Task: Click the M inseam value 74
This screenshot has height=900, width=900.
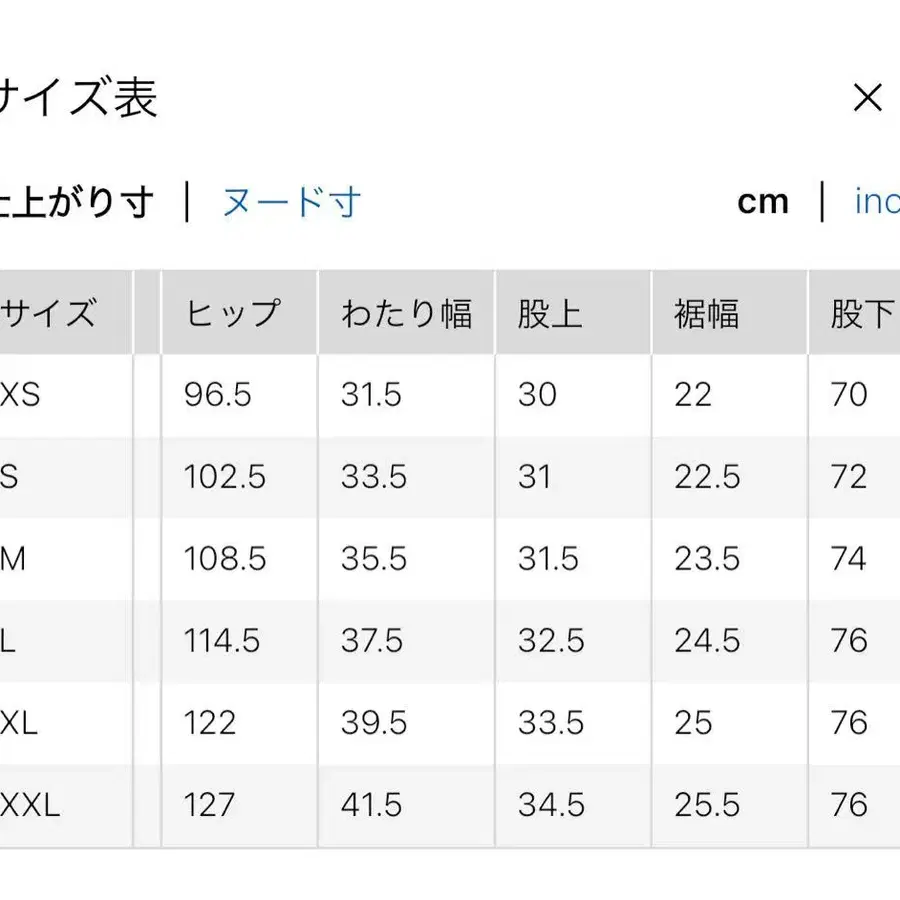Action: coord(849,559)
